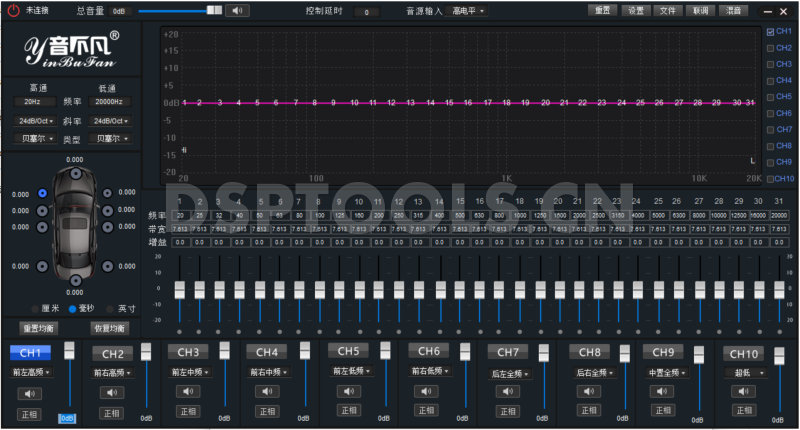Open the 音源输入 高电平 dropdown
The width and height of the screenshot is (800, 430).
click(467, 11)
